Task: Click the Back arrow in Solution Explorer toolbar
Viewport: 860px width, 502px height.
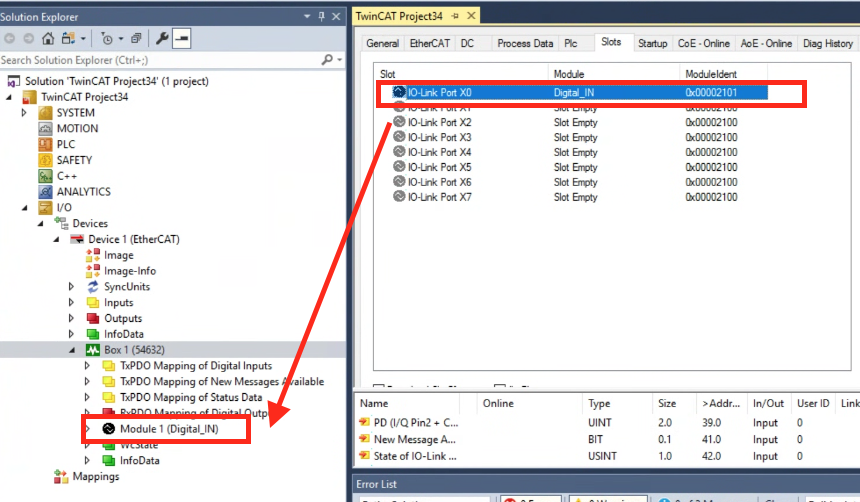Action: 9,38
